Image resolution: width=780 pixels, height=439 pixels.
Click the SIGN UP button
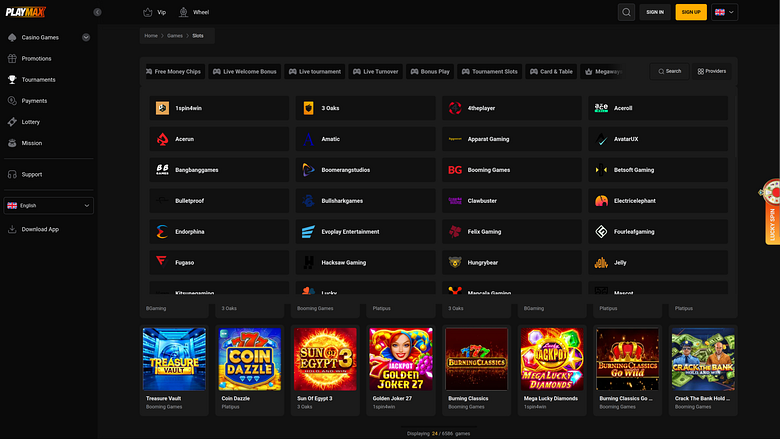pos(691,12)
